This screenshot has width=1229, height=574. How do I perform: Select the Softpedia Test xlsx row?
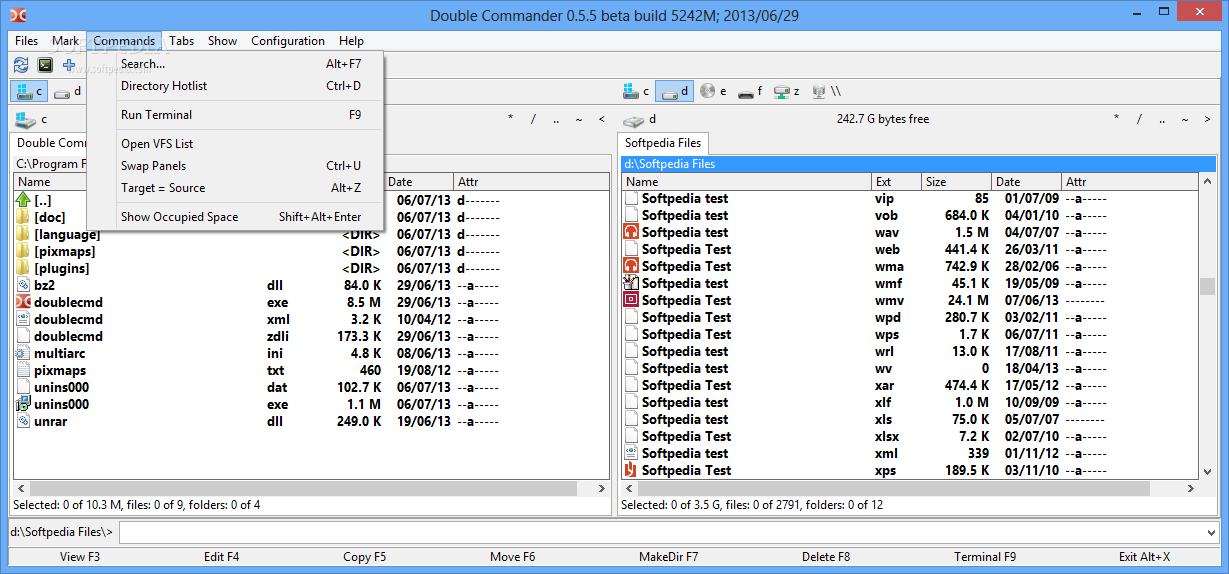tap(909, 436)
